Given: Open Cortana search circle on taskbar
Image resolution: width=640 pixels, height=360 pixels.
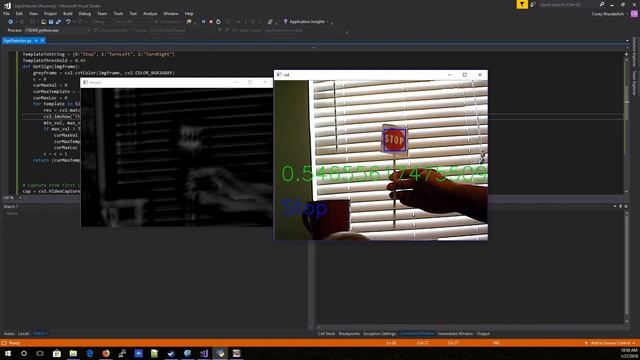Looking at the screenshot, I should 24,353.
